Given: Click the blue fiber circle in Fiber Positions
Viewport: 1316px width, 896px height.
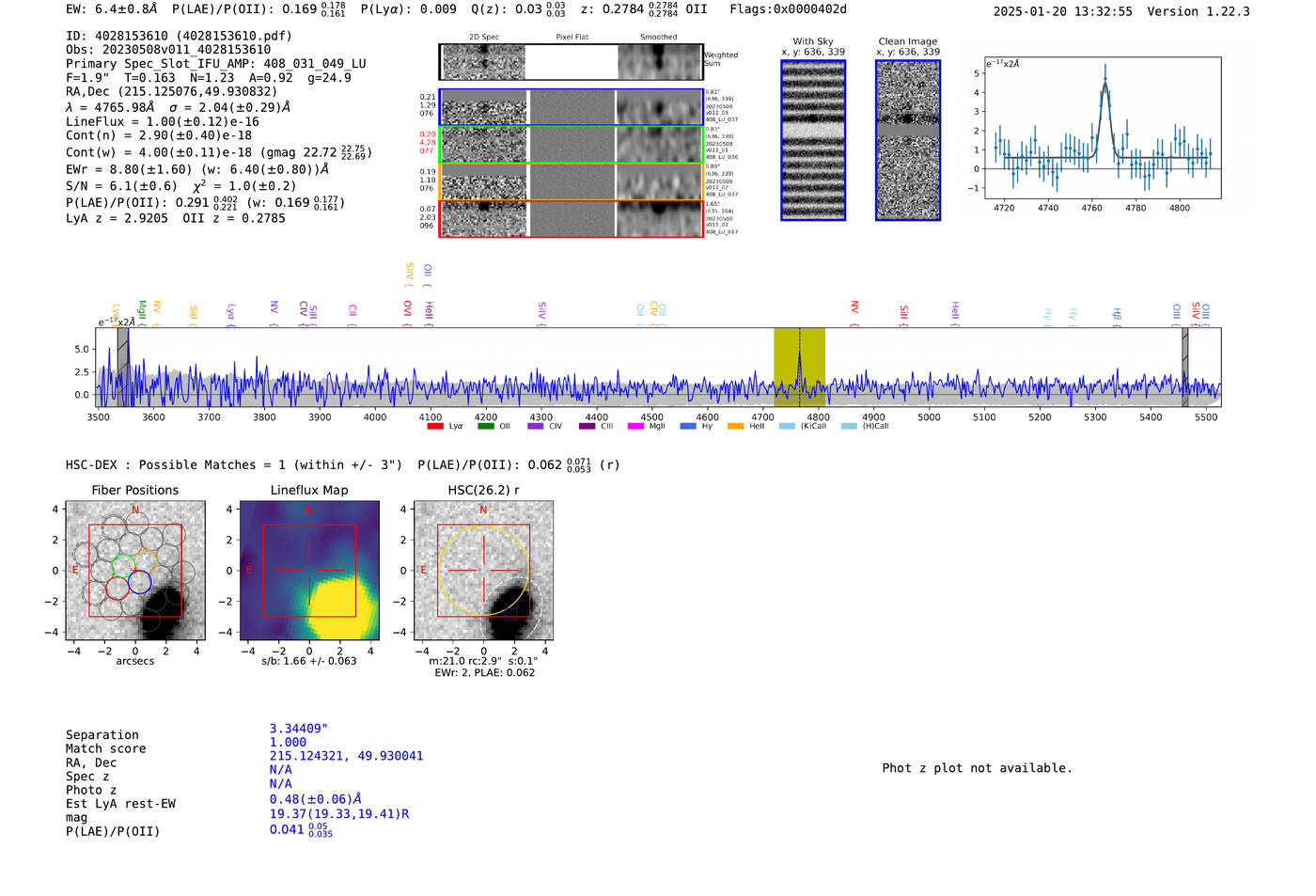Looking at the screenshot, I should point(140,582).
